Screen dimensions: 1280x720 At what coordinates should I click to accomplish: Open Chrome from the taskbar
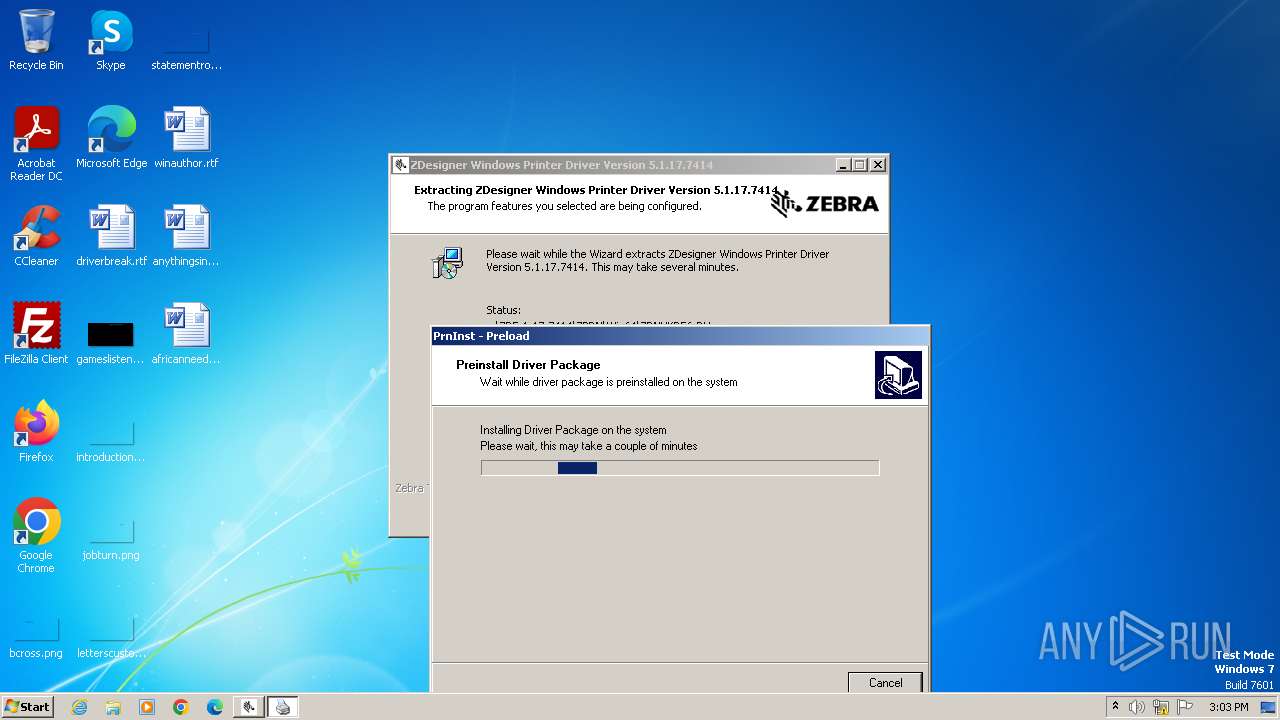181,707
